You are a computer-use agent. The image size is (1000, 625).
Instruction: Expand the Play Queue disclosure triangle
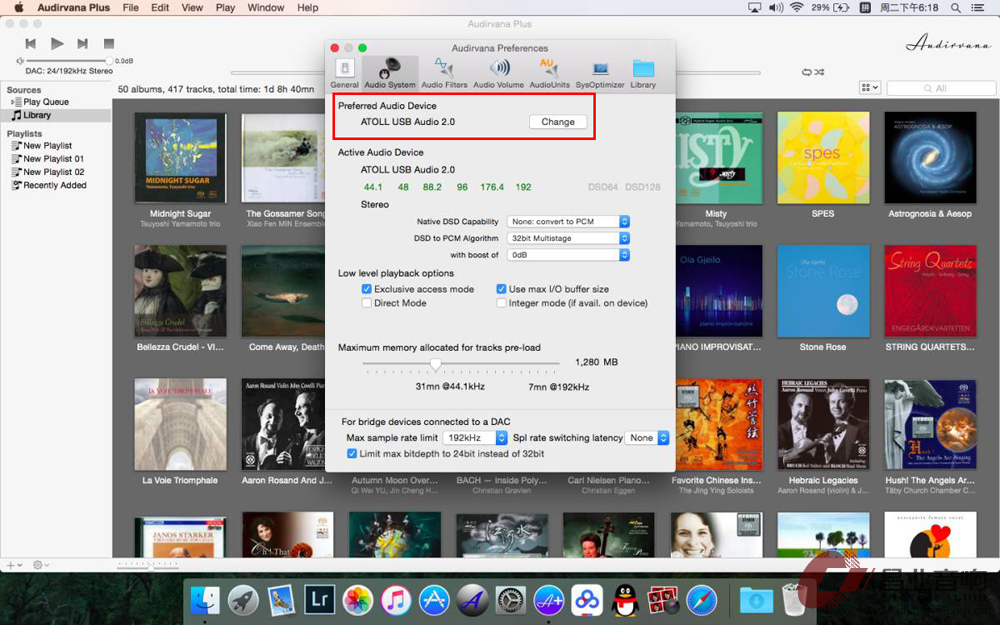[x=12, y=102]
